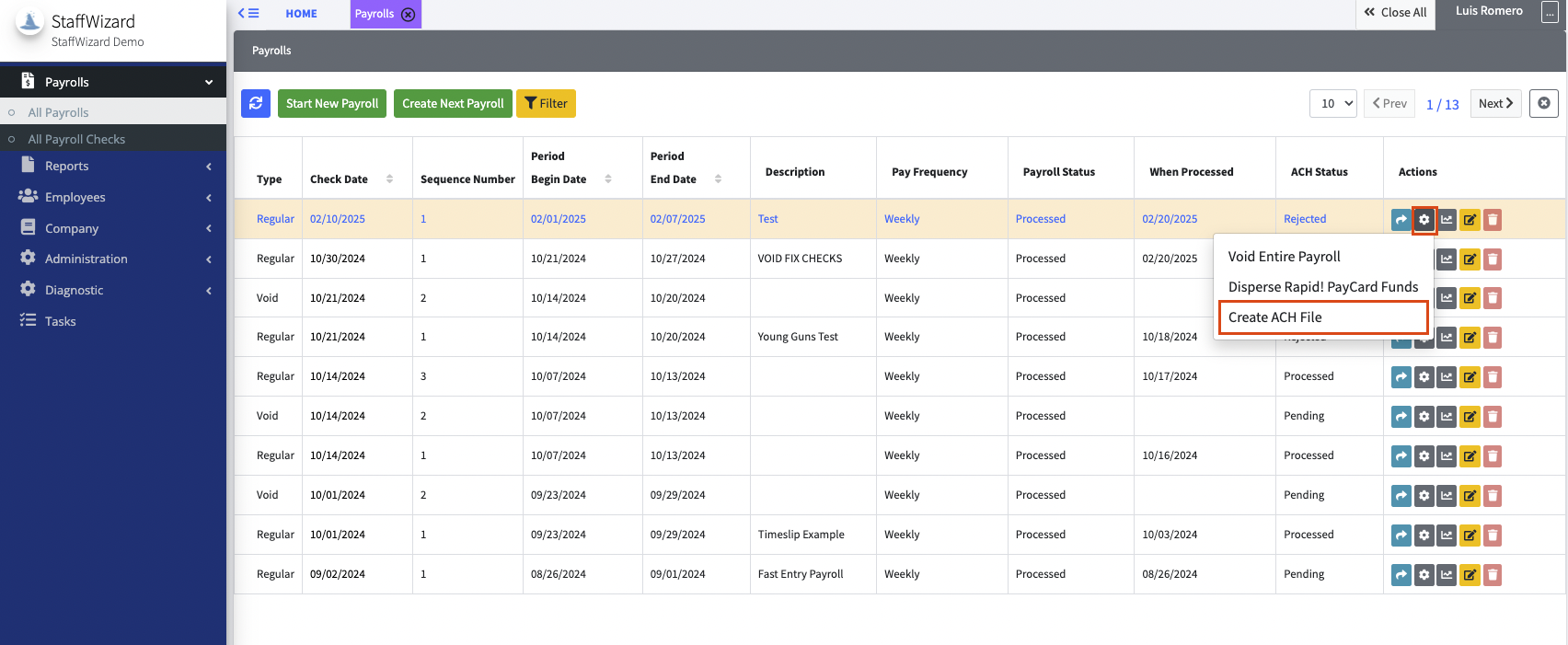
Task: Open the Filter button
Action: 547,103
